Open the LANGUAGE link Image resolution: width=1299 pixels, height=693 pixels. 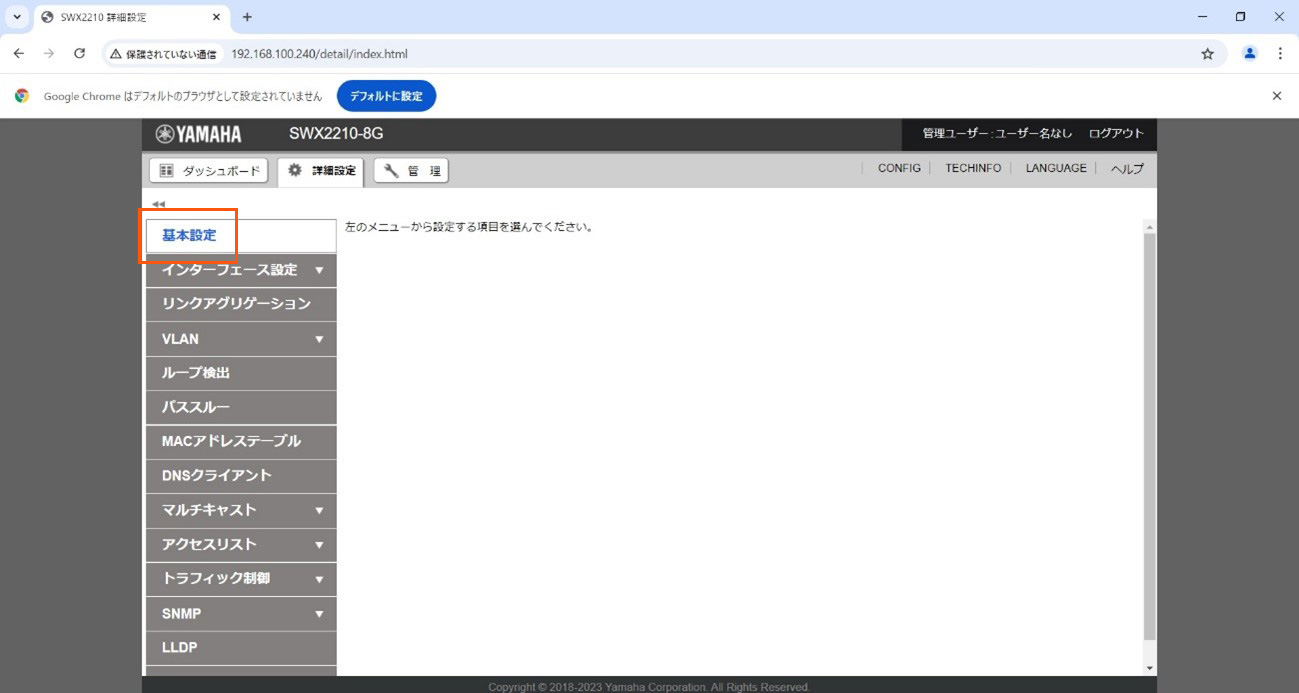[1055, 169]
